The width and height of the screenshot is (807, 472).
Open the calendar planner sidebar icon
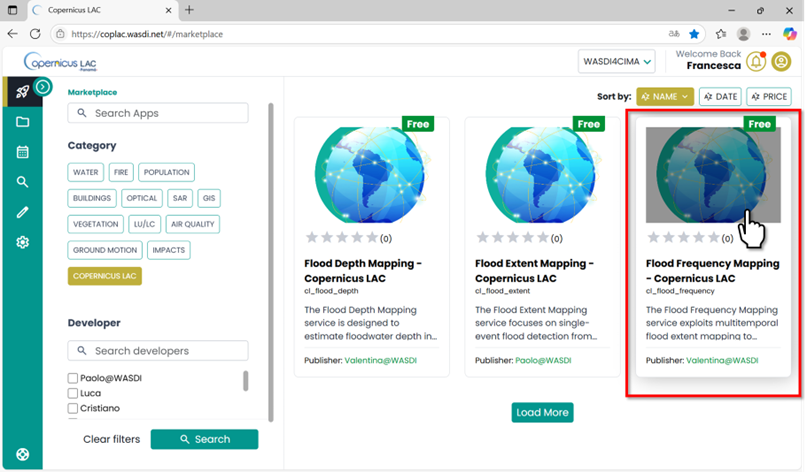(x=22, y=152)
